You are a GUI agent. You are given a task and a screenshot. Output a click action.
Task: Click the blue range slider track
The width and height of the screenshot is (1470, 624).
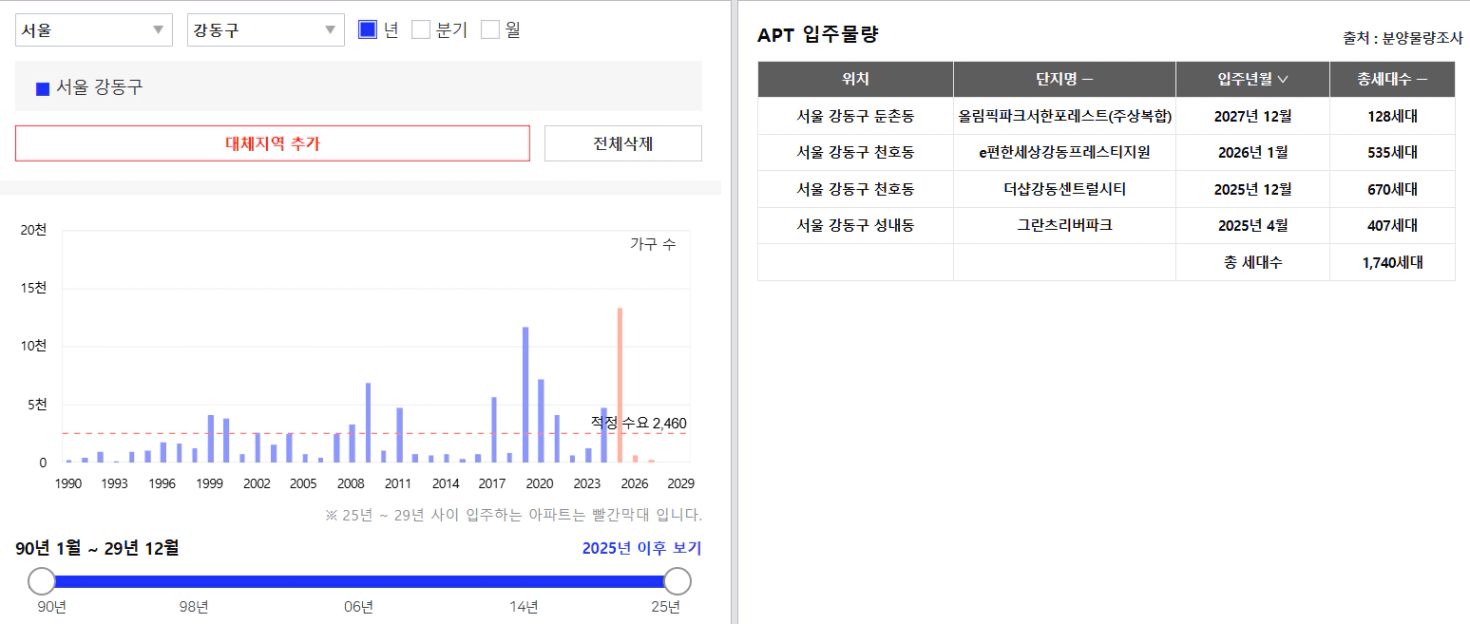360,581
